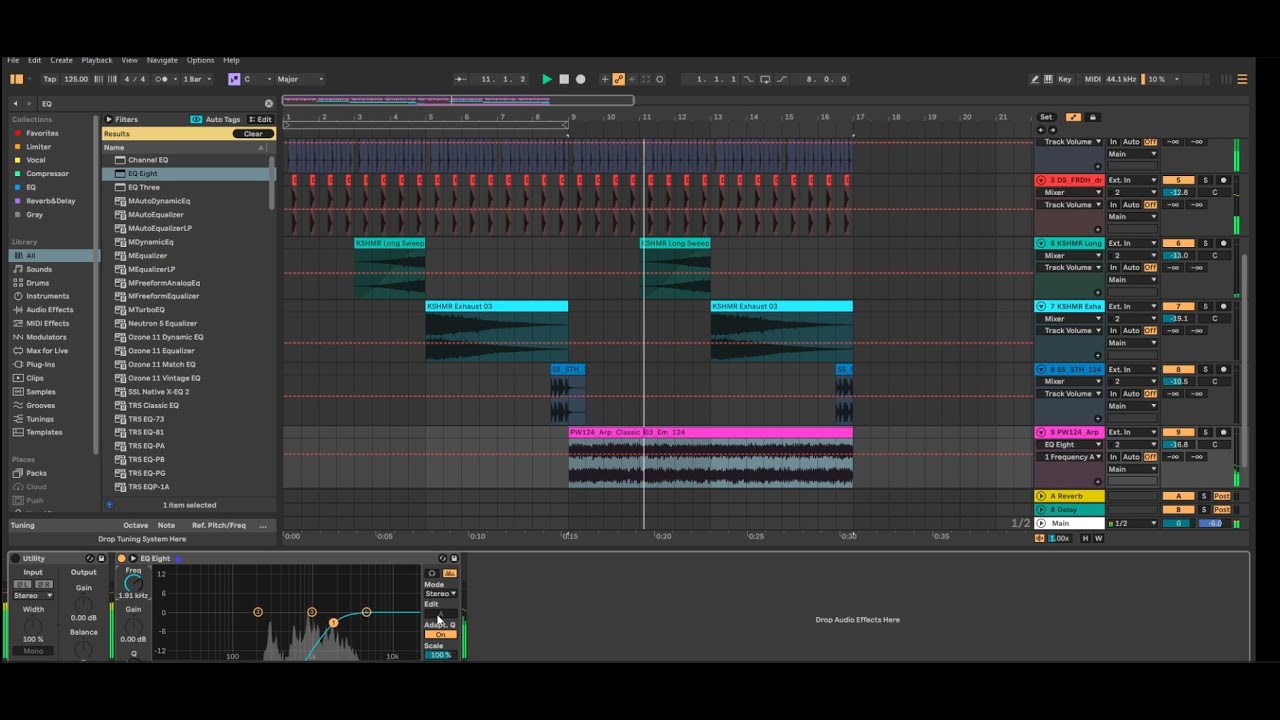1280x720 pixels.
Task: Save the EQ Eight preset using disk icon
Action: 454,558
